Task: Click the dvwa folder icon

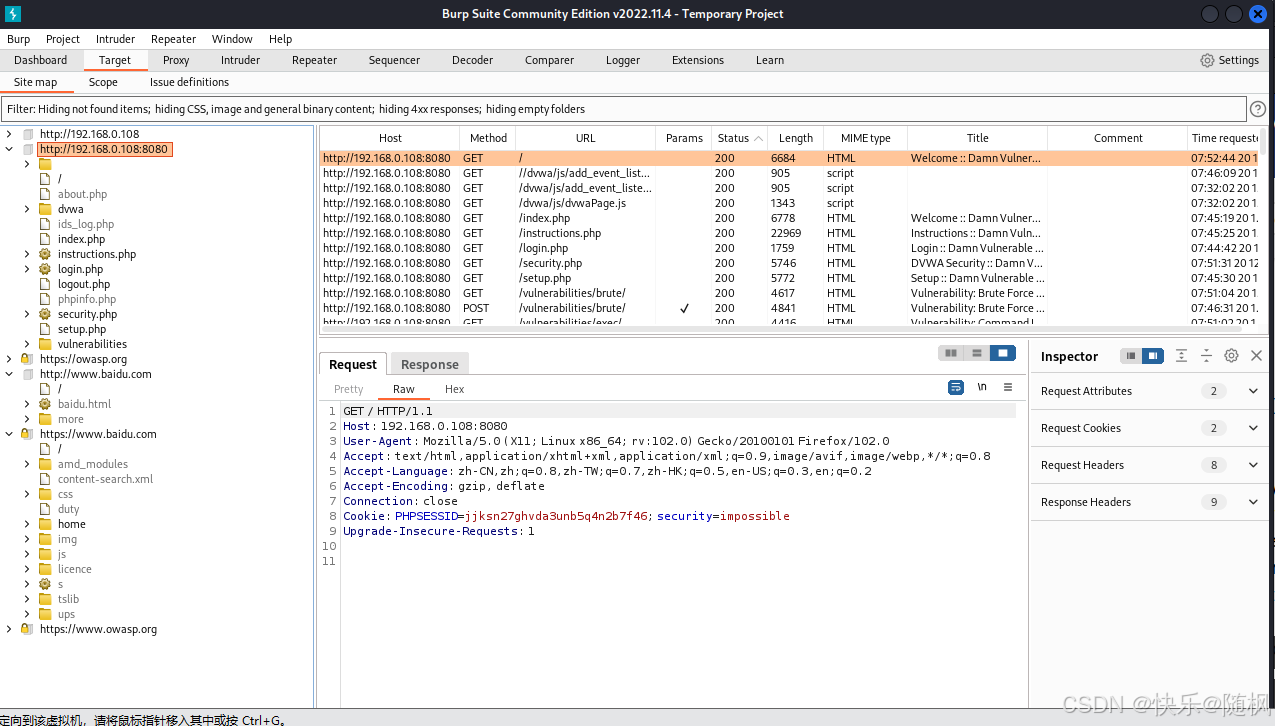Action: click(x=45, y=209)
